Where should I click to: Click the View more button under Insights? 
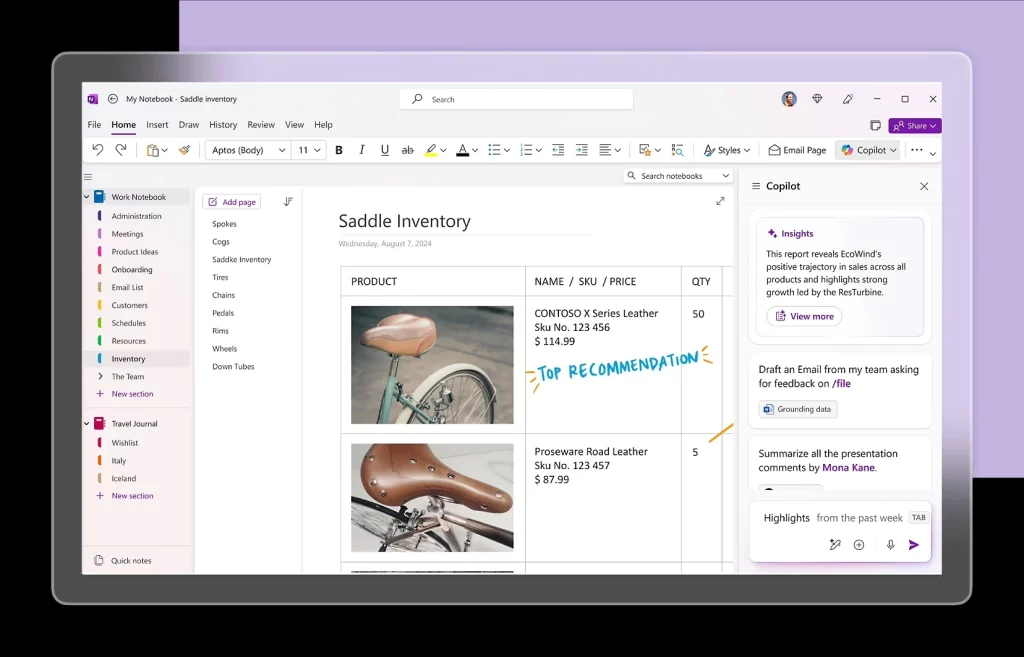coord(803,316)
